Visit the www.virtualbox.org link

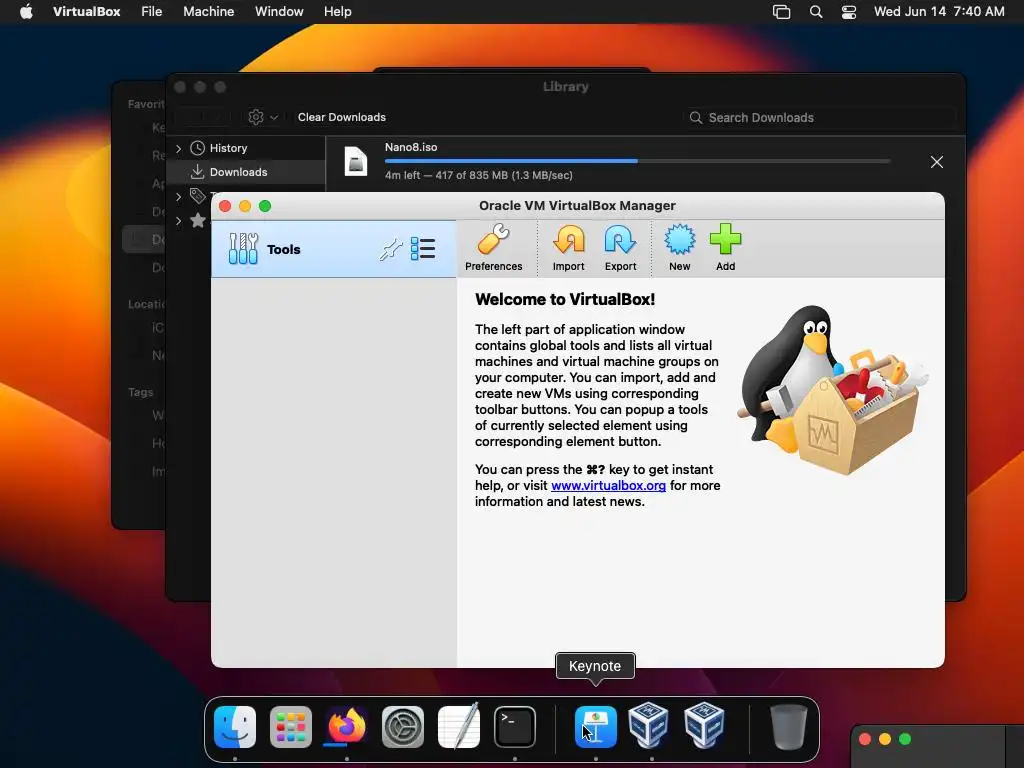[608, 485]
